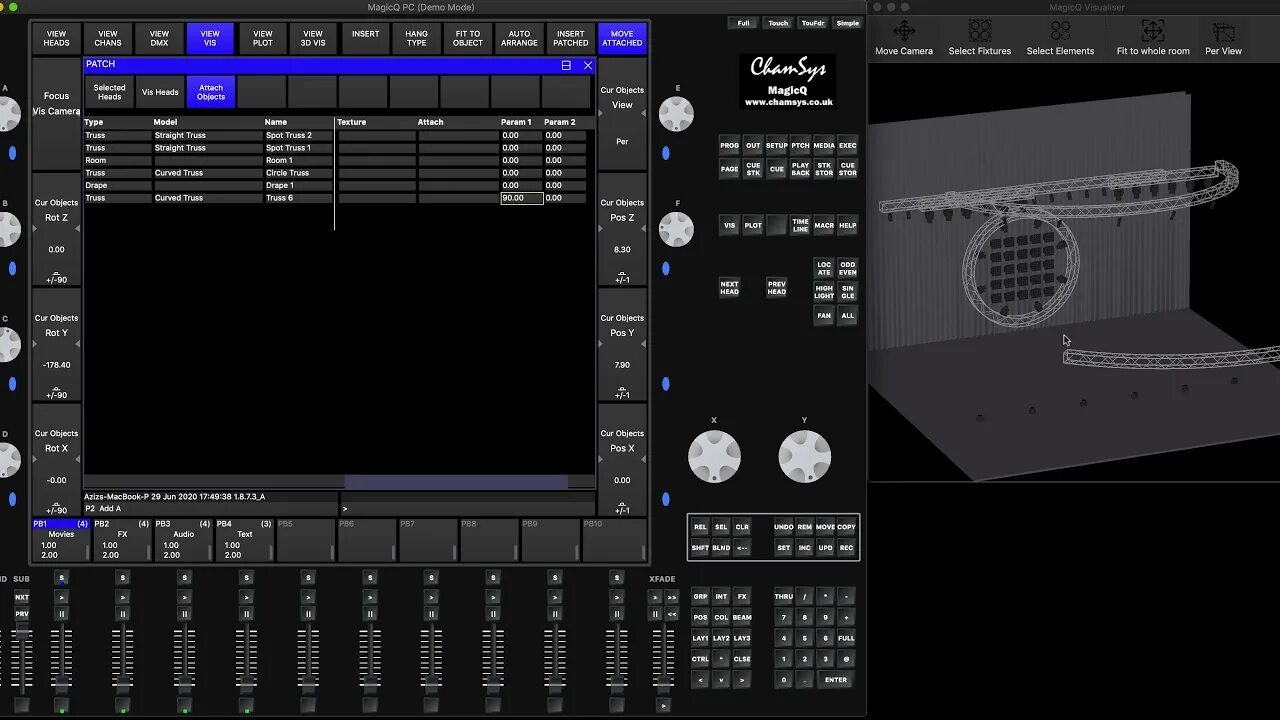
Task: Click the MACR macro key
Action: (x=824, y=226)
